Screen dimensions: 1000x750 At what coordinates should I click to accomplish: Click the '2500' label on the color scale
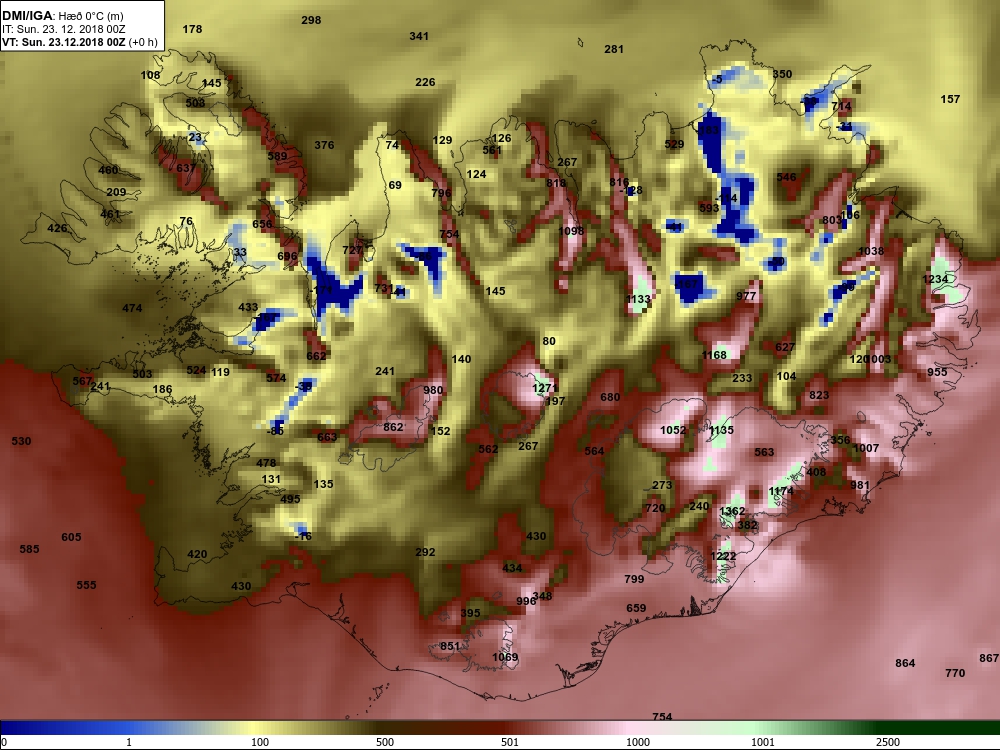(888, 742)
